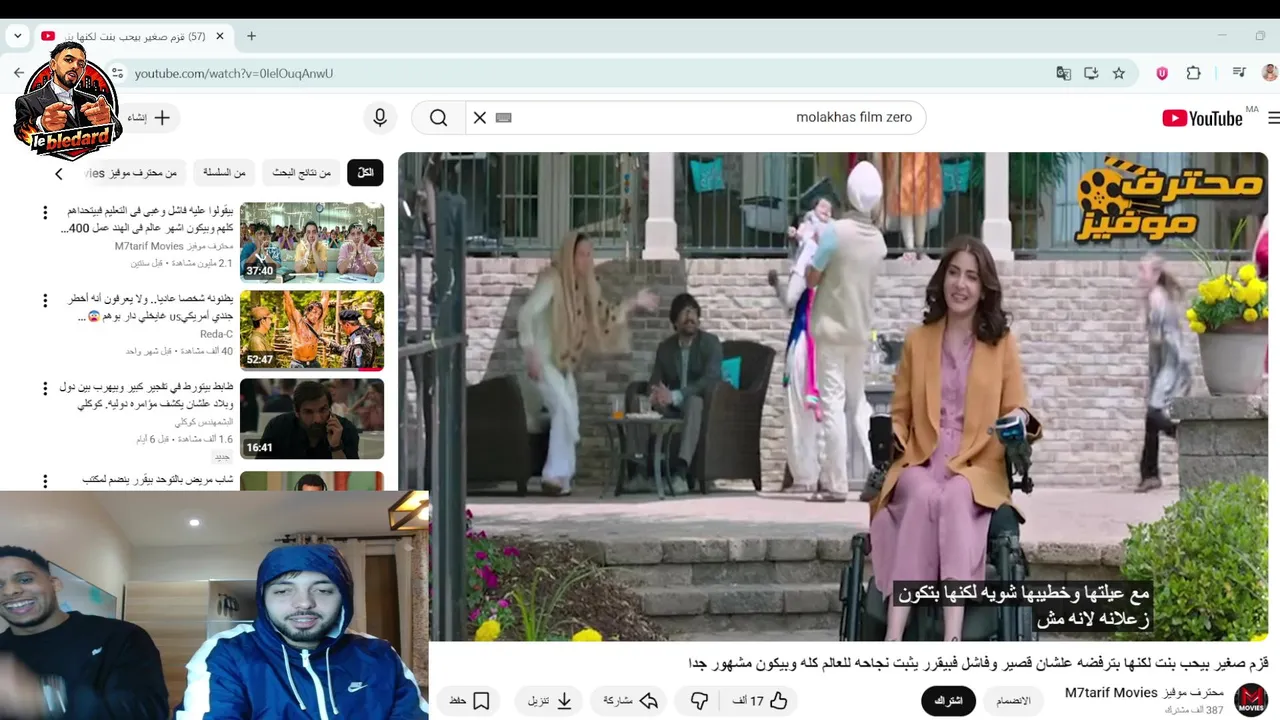Open the title of the M7tarif Movies suggested video
This screenshot has height=720, width=1280.
147,220
